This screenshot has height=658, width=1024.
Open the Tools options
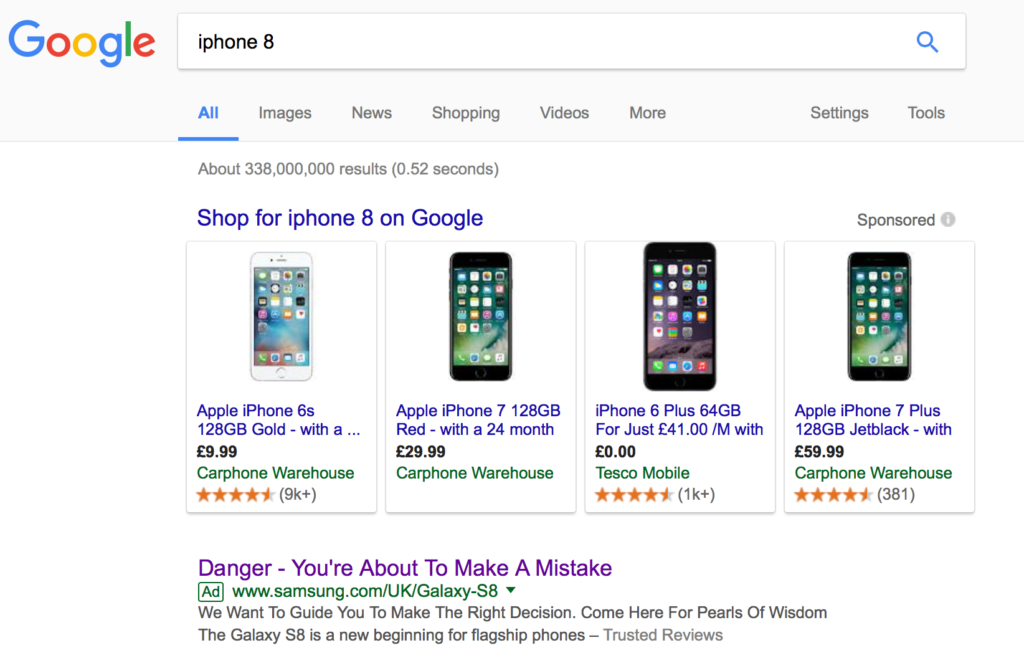tap(926, 113)
